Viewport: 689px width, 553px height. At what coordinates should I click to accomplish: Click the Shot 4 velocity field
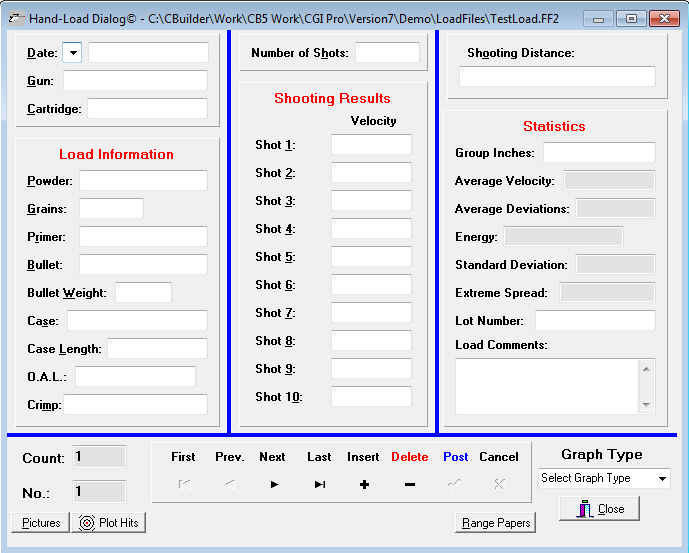click(371, 229)
